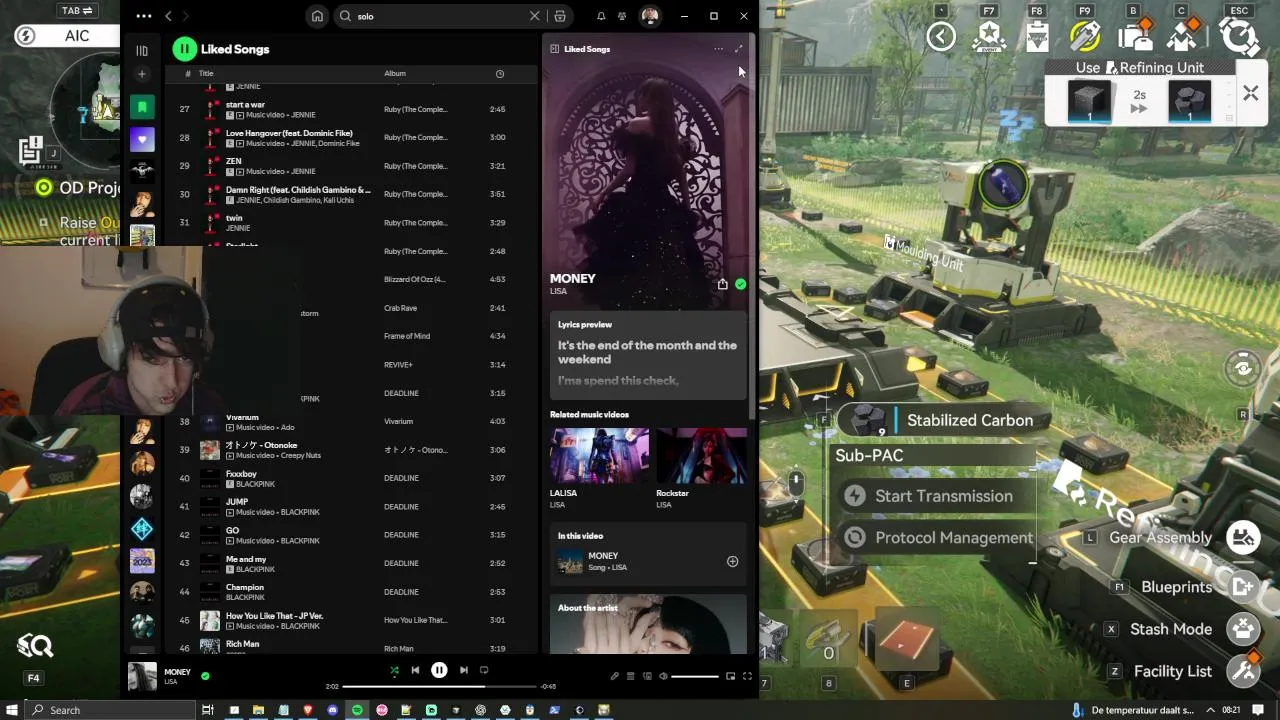Open the Browse icon beside the search field
The image size is (1280, 720).
pyautogui.click(x=560, y=16)
